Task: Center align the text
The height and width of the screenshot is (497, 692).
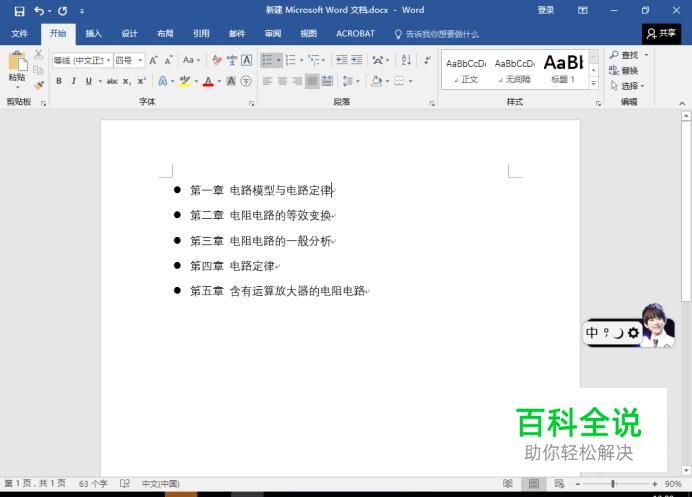Action: pos(282,81)
